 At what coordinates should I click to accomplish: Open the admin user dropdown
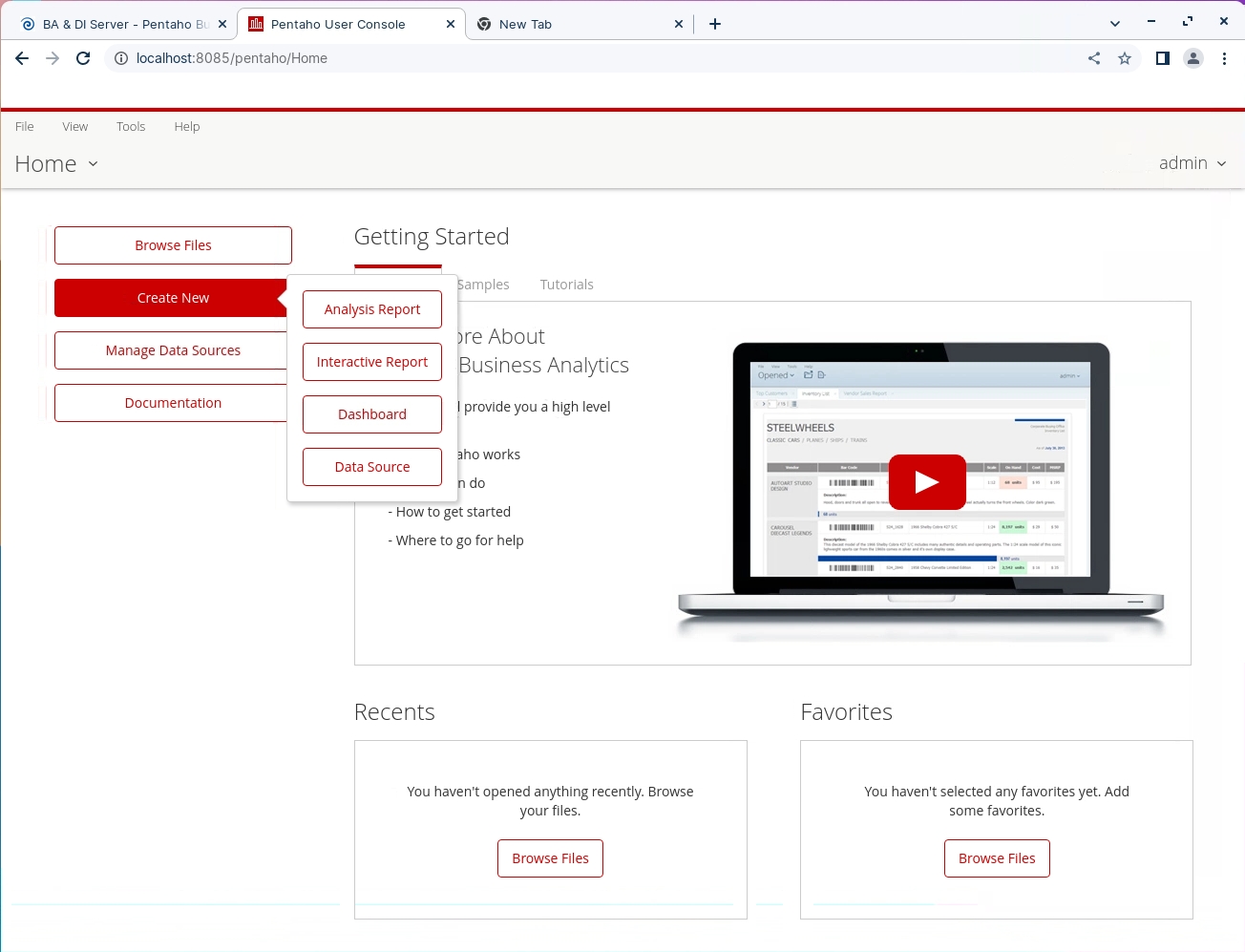coord(1192,163)
